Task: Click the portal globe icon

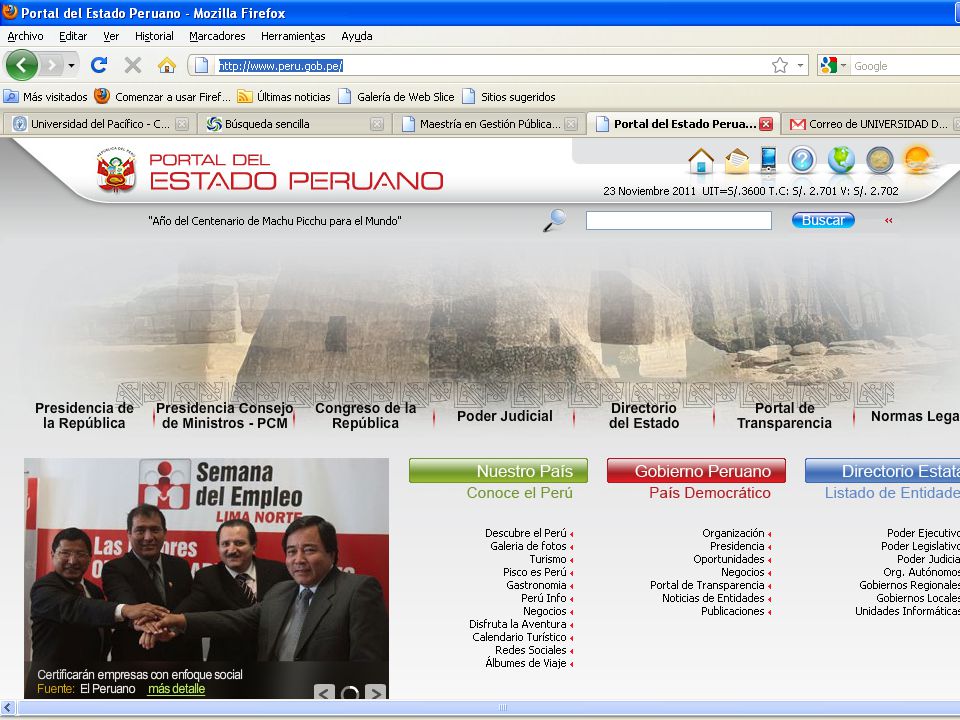Action: tap(841, 160)
